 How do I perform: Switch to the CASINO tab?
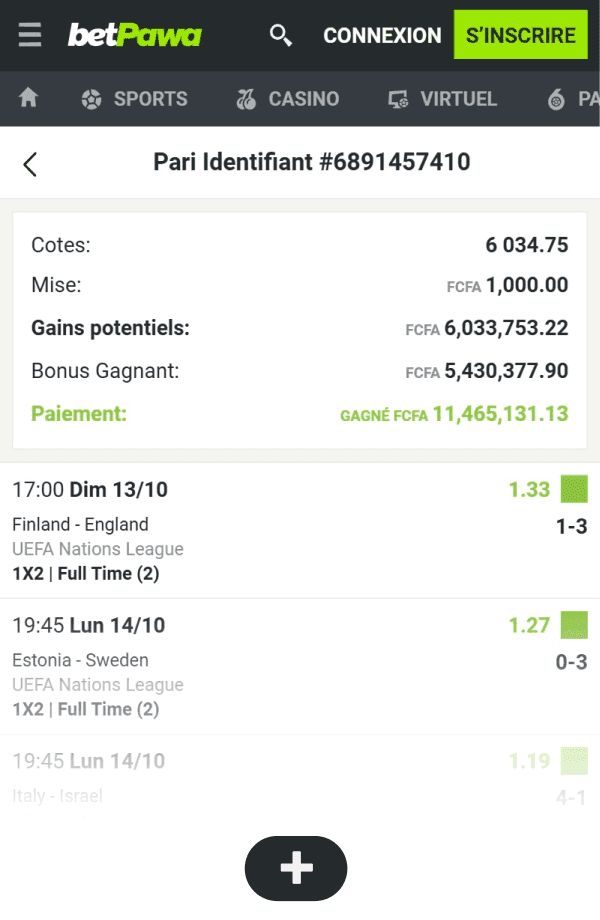coord(303,99)
